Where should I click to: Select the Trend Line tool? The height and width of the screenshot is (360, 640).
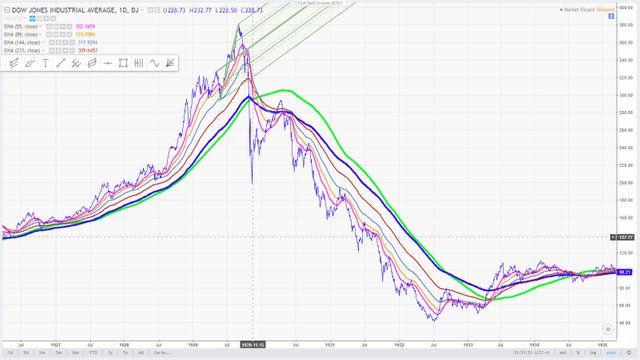pos(61,63)
